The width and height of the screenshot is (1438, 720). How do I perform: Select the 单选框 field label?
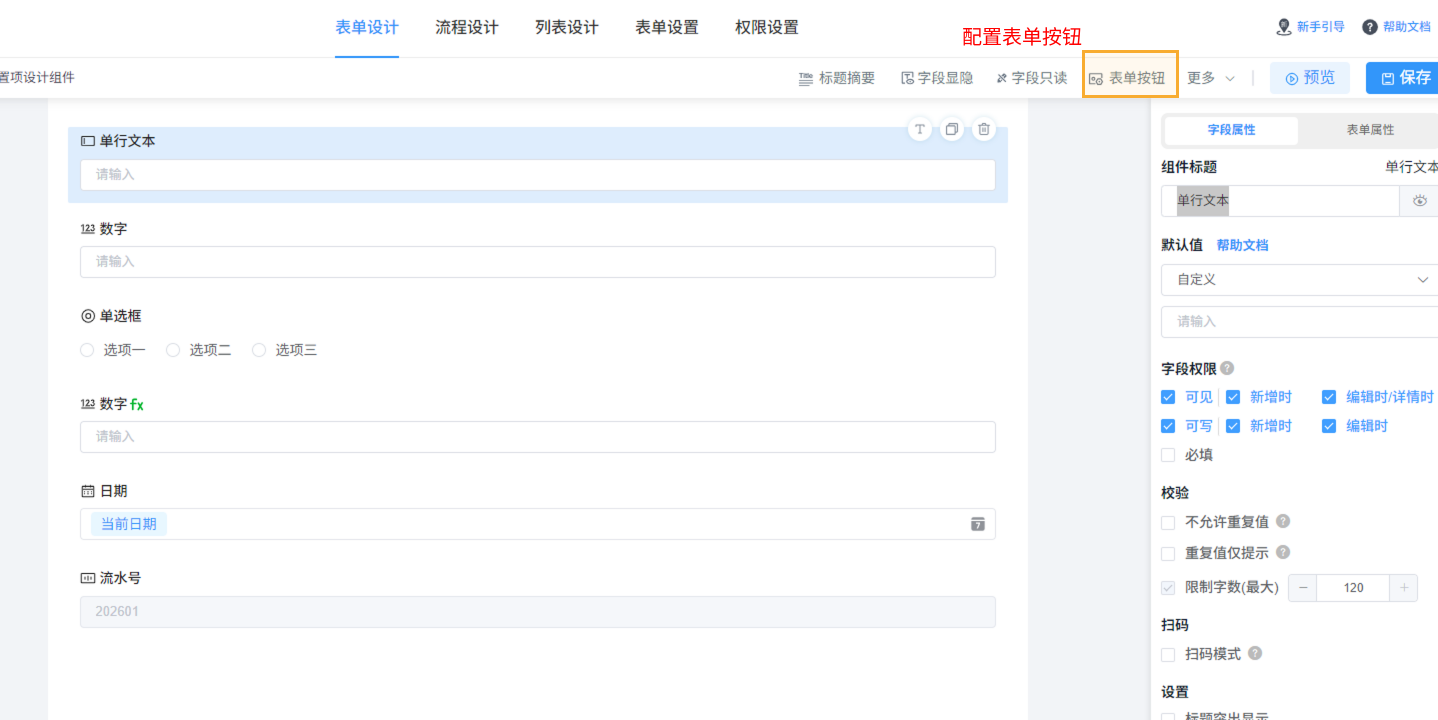click(120, 316)
